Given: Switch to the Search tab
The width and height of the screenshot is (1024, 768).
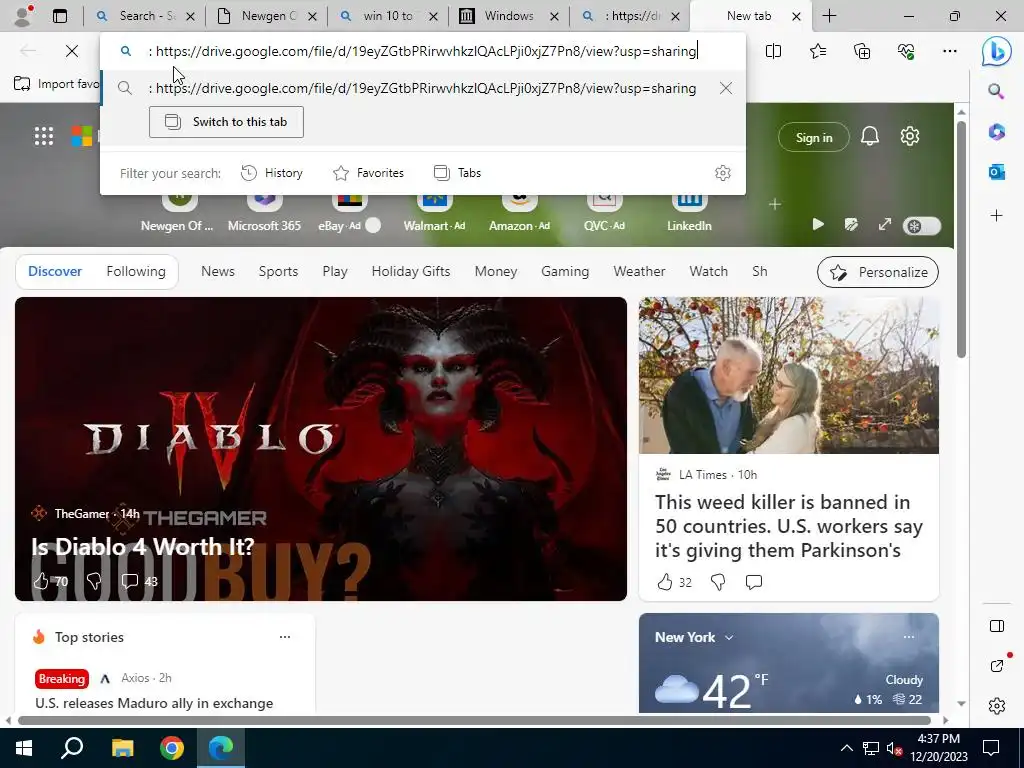Looking at the screenshot, I should coord(144,16).
